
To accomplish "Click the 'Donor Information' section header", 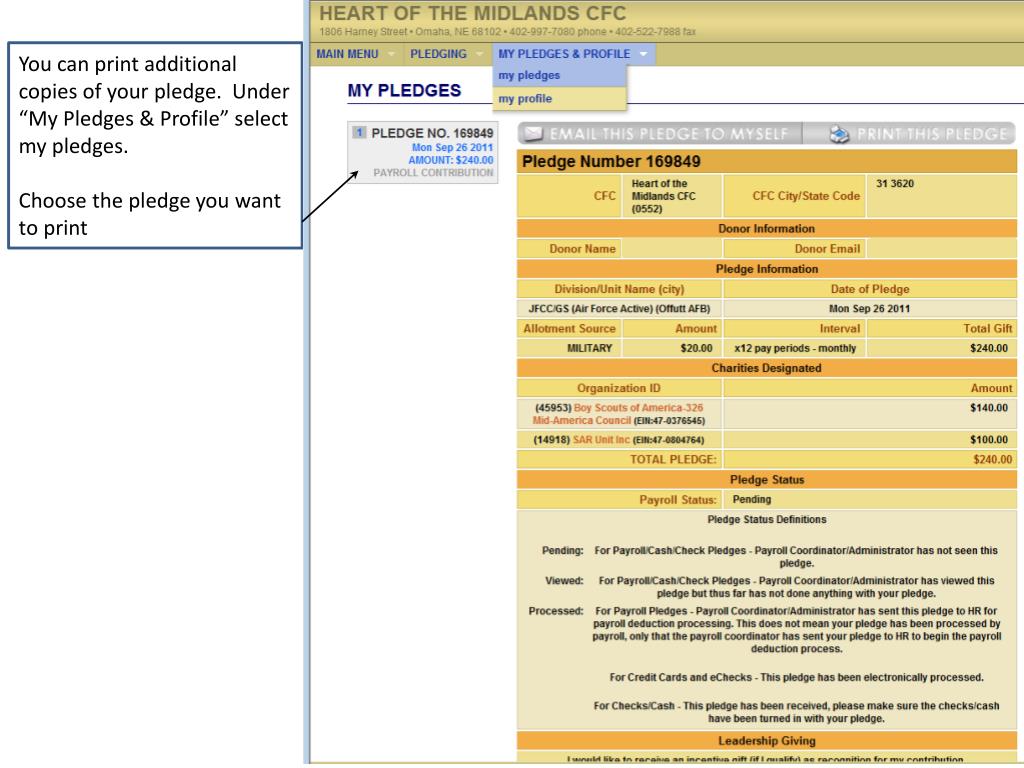I will click(767, 229).
